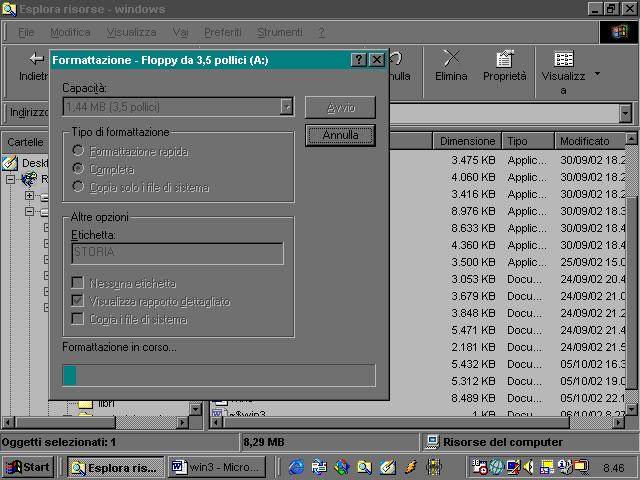Viewport: 640px width, 480px height.
Task: Click the 3.475 KB file size cell
Action: tap(473, 160)
